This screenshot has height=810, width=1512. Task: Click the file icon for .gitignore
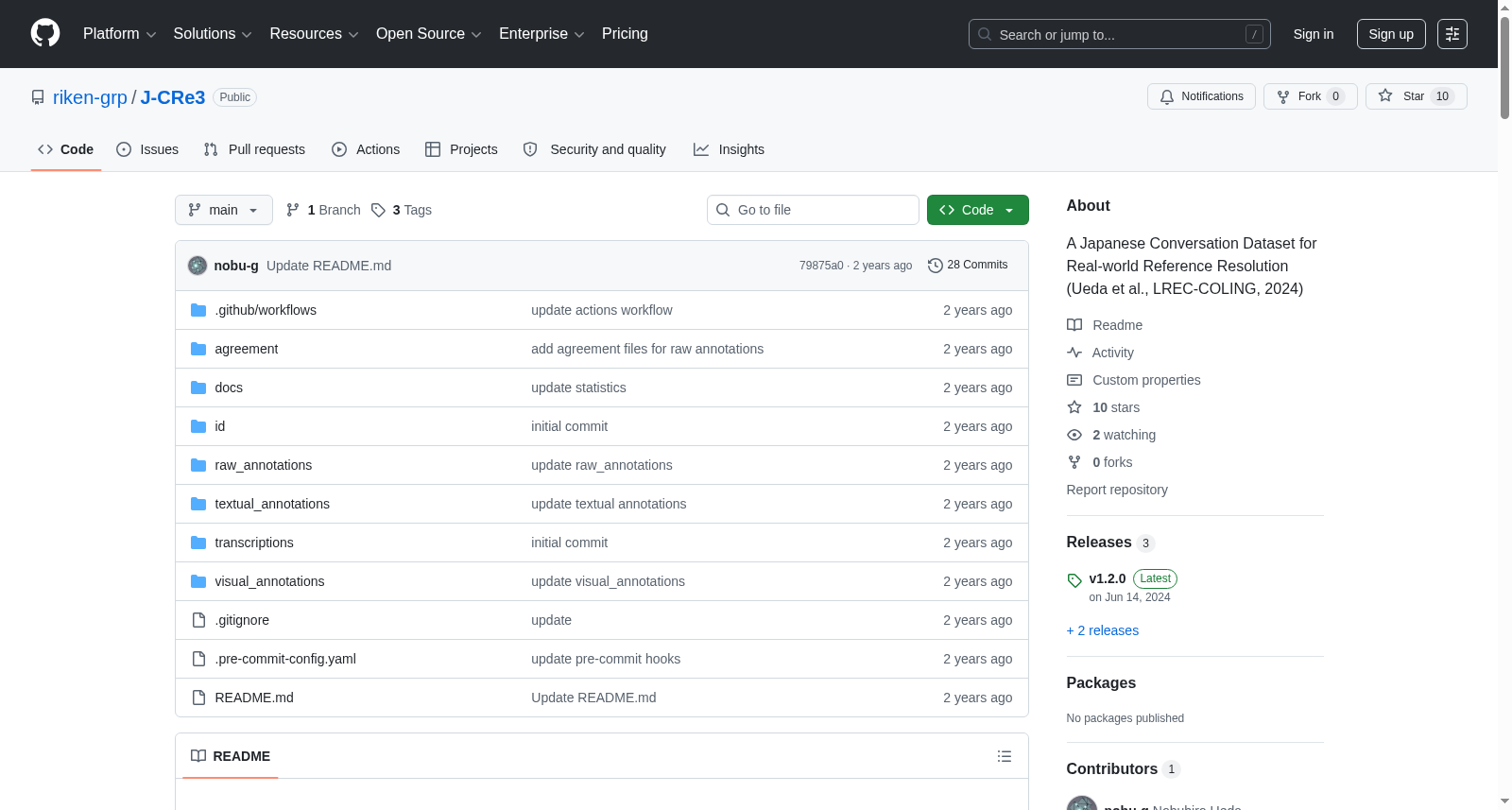(x=198, y=620)
